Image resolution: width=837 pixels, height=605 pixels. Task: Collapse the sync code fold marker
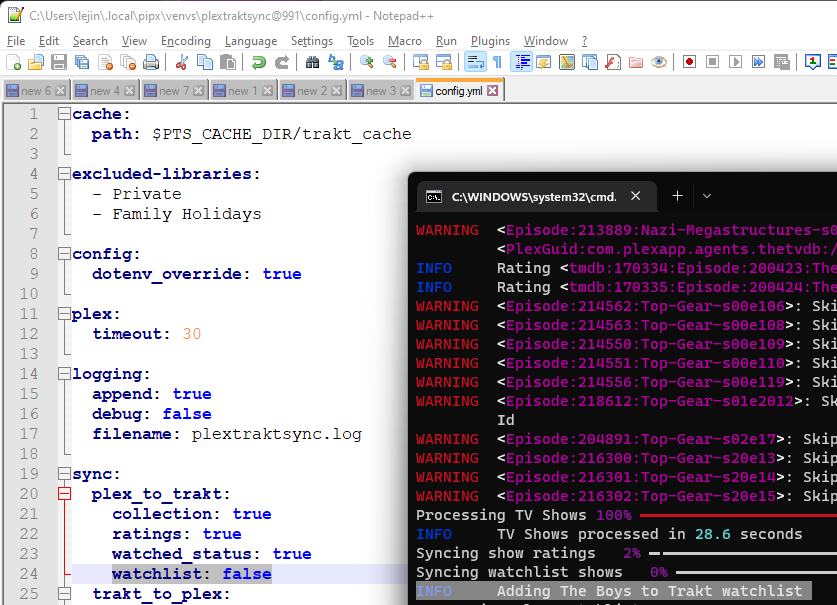click(x=63, y=473)
